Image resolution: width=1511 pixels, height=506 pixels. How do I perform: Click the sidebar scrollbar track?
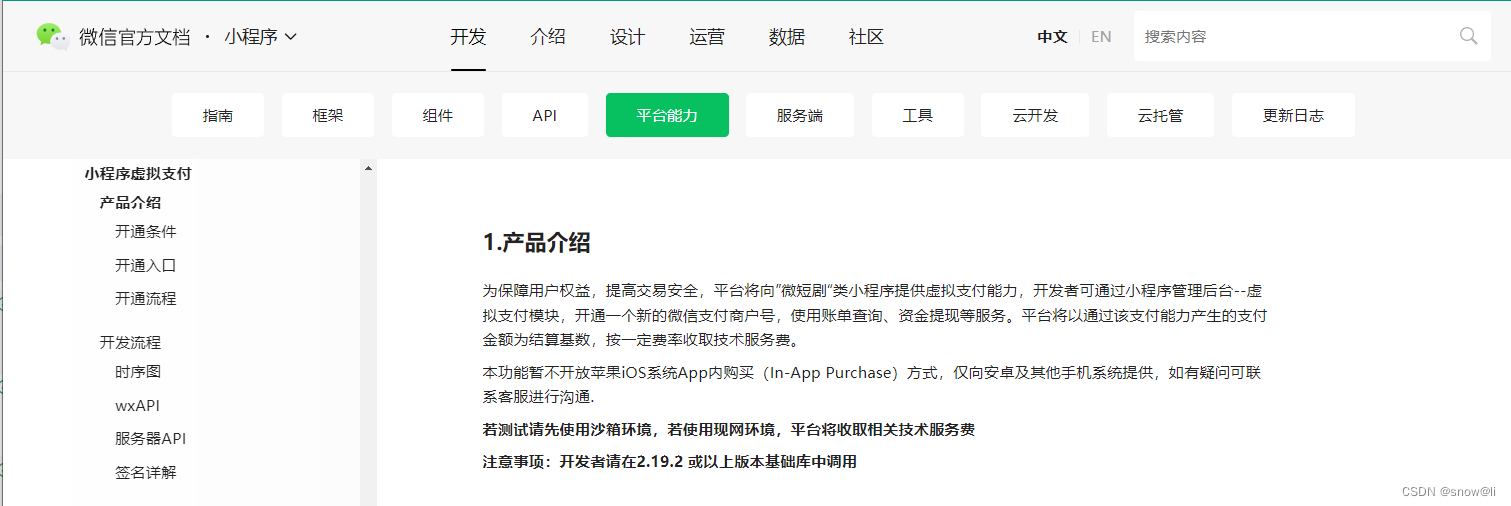pyautogui.click(x=368, y=340)
